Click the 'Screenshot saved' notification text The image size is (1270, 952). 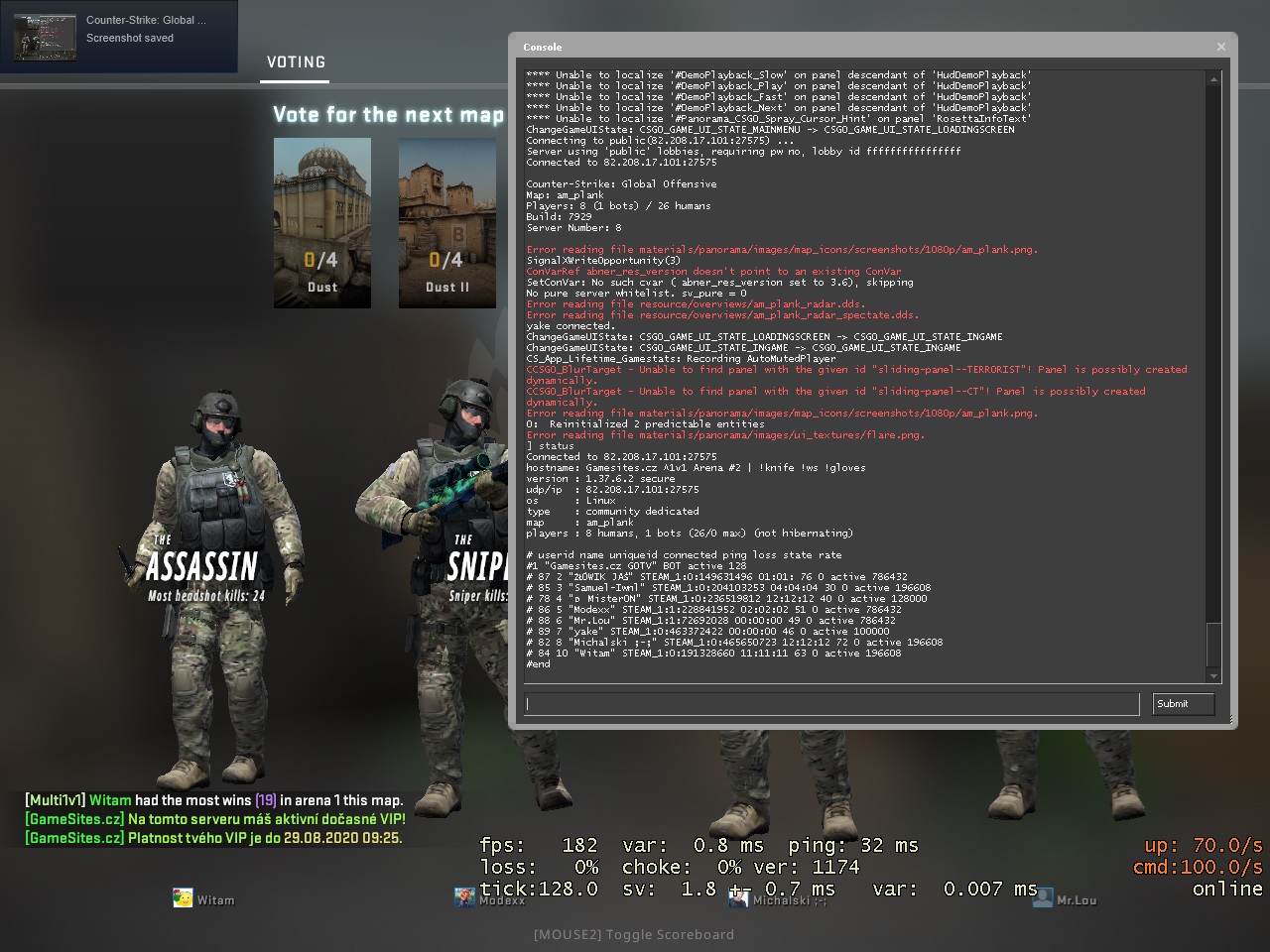pyautogui.click(x=130, y=38)
